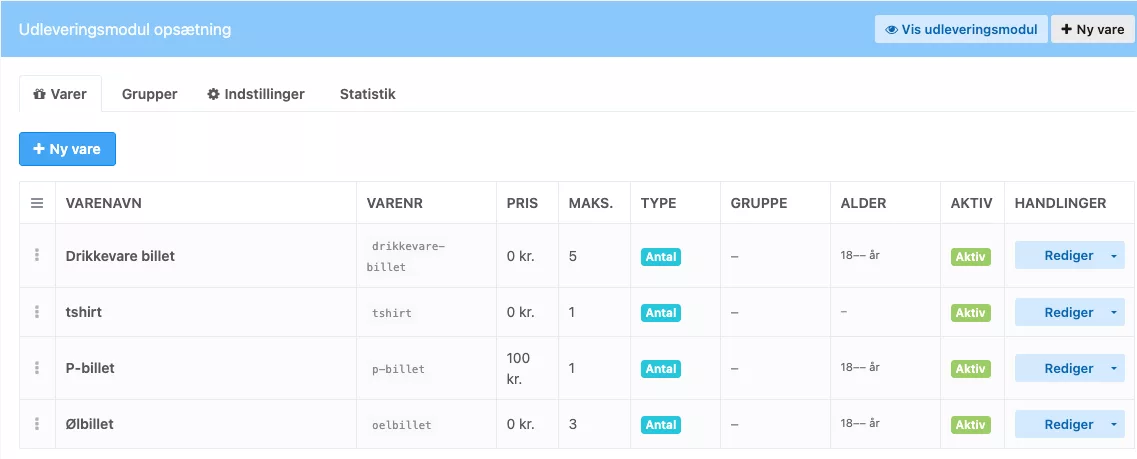Open Vis udleveringsmodul with the eye icon
The height and width of the screenshot is (459, 1137).
[961, 30]
